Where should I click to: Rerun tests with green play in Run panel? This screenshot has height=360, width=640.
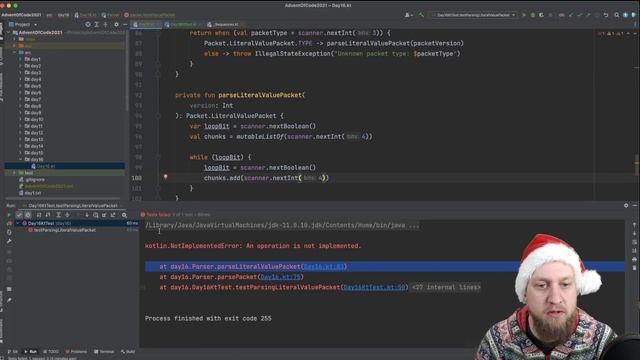click(9, 215)
